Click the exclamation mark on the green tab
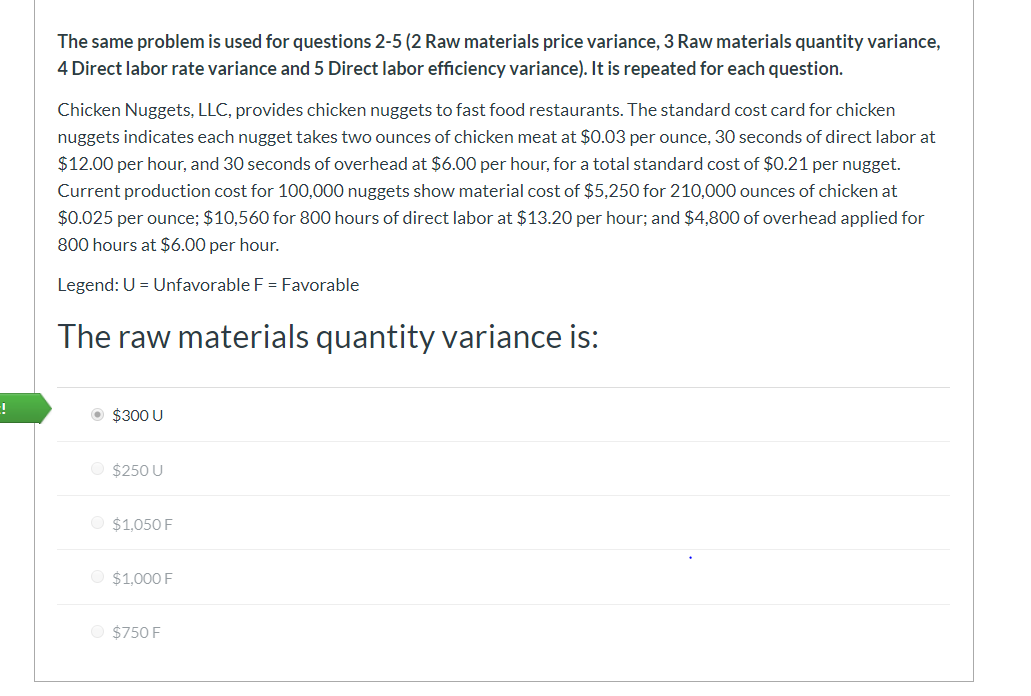 click(x=5, y=407)
